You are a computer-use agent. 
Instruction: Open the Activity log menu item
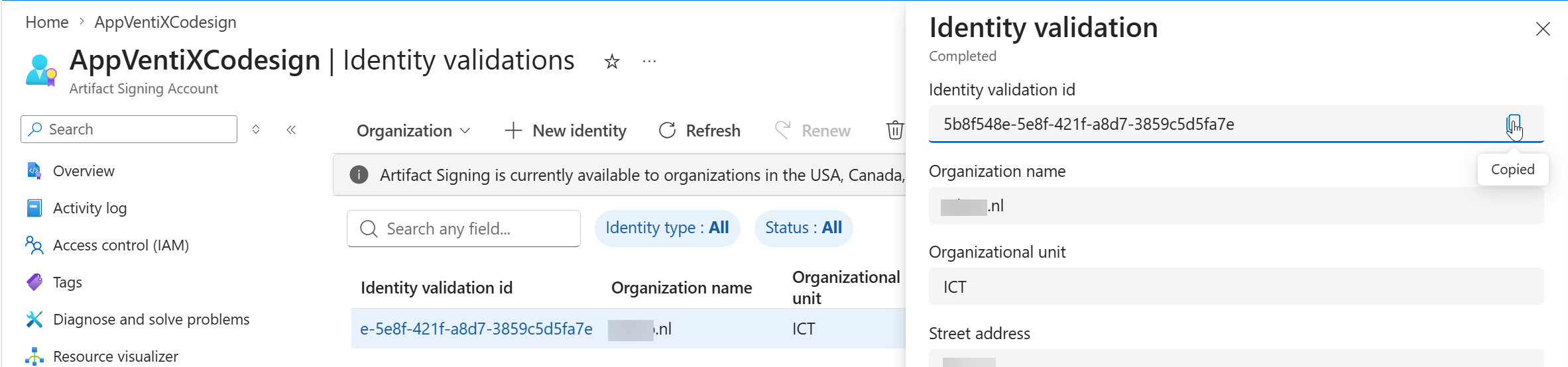[90, 208]
